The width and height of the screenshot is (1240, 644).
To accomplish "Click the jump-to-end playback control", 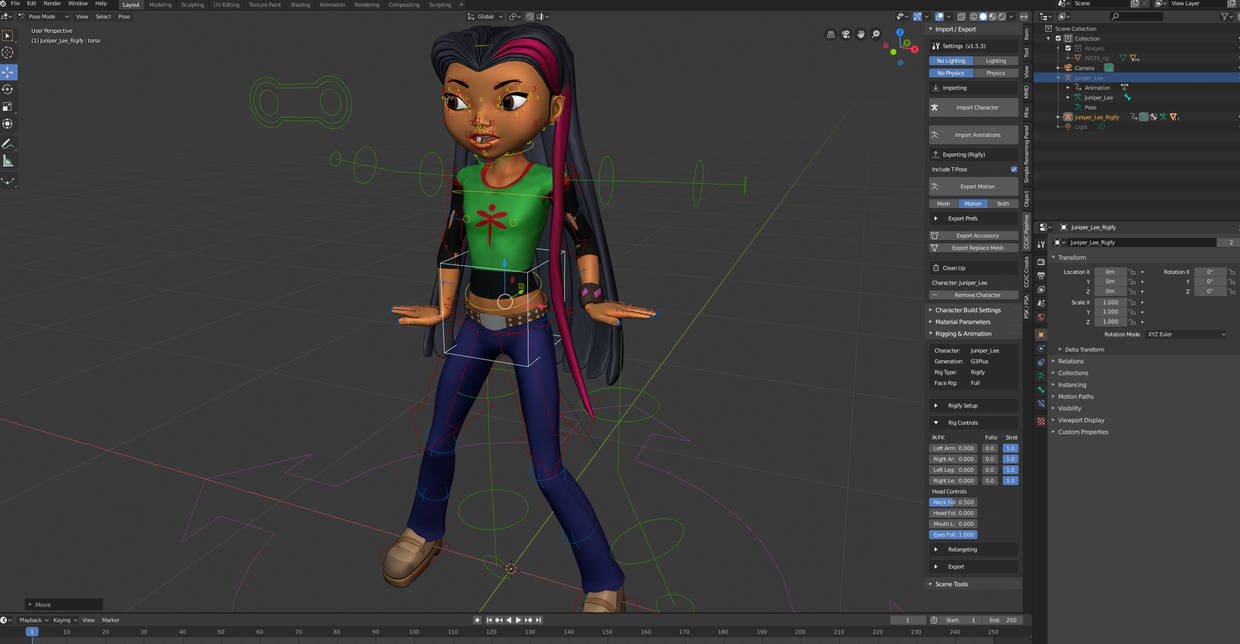I will click(x=539, y=619).
